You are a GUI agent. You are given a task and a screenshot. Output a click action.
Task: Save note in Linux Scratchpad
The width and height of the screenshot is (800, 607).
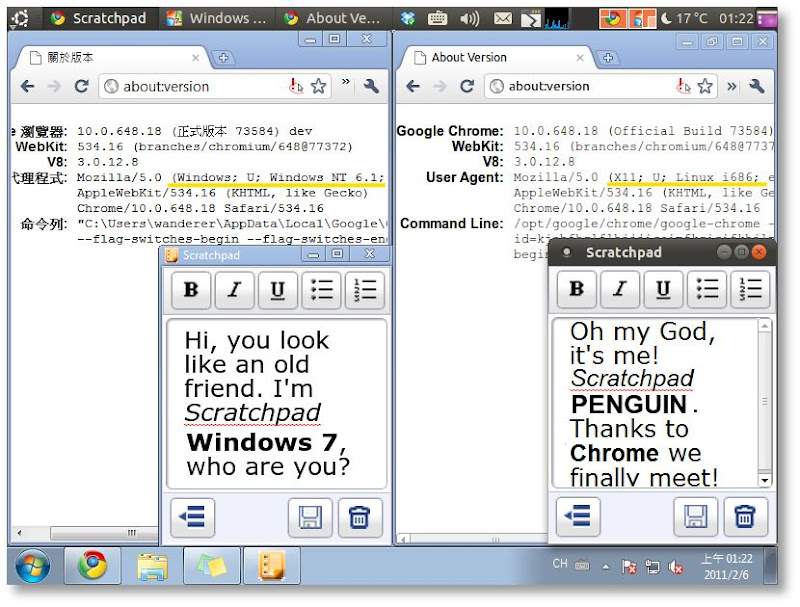pyautogui.click(x=696, y=517)
